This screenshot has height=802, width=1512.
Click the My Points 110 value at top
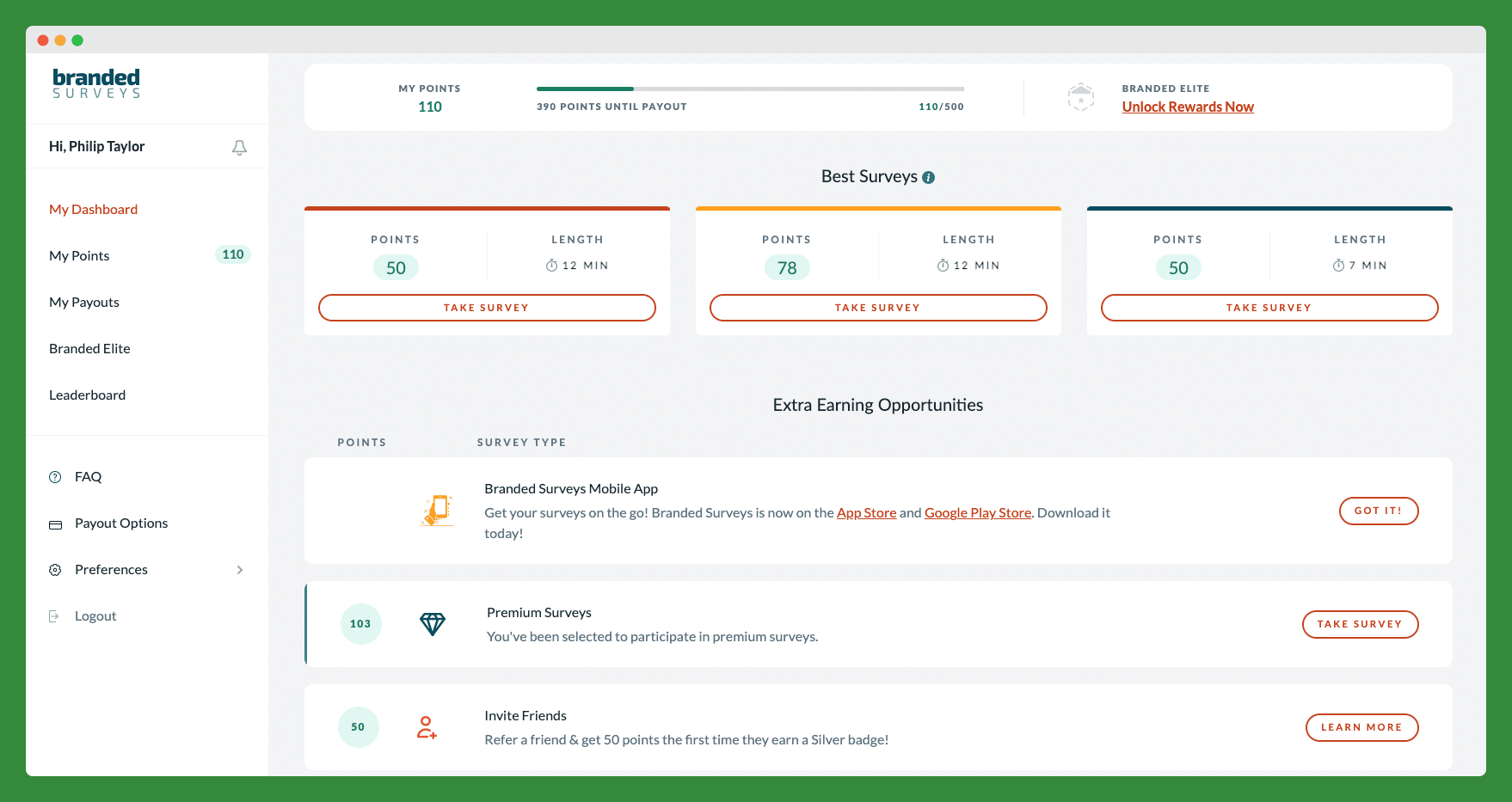(430, 107)
